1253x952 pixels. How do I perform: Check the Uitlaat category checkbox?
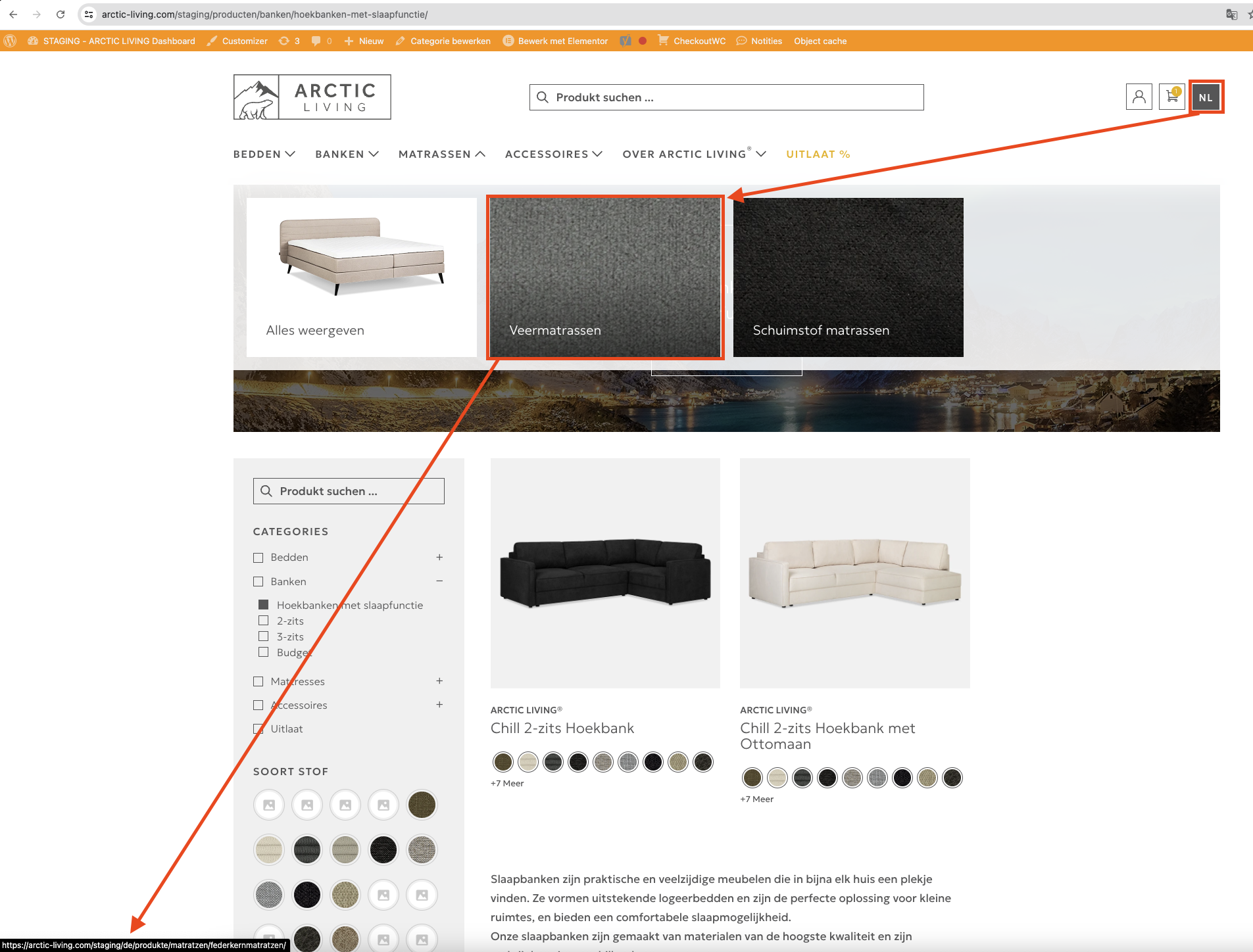(258, 729)
